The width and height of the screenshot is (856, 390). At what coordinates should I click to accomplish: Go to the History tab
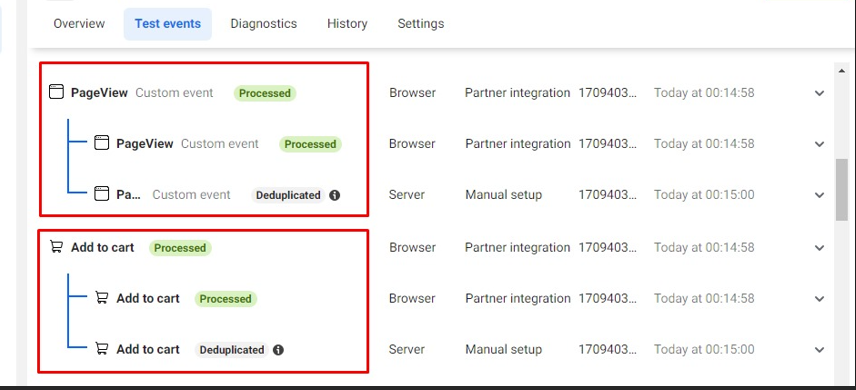(347, 23)
